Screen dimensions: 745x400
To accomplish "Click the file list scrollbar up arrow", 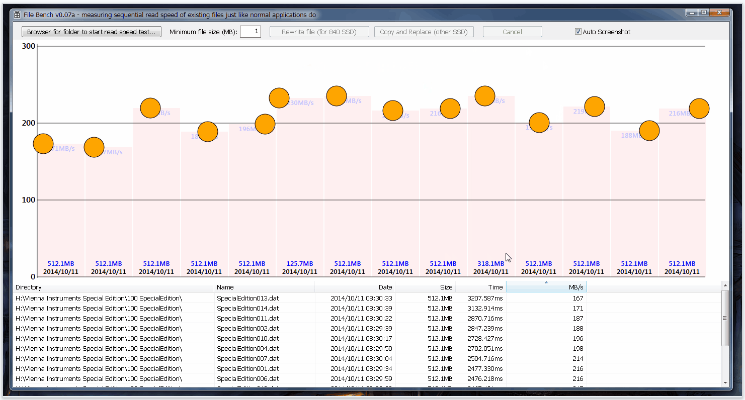I will (x=725, y=286).
